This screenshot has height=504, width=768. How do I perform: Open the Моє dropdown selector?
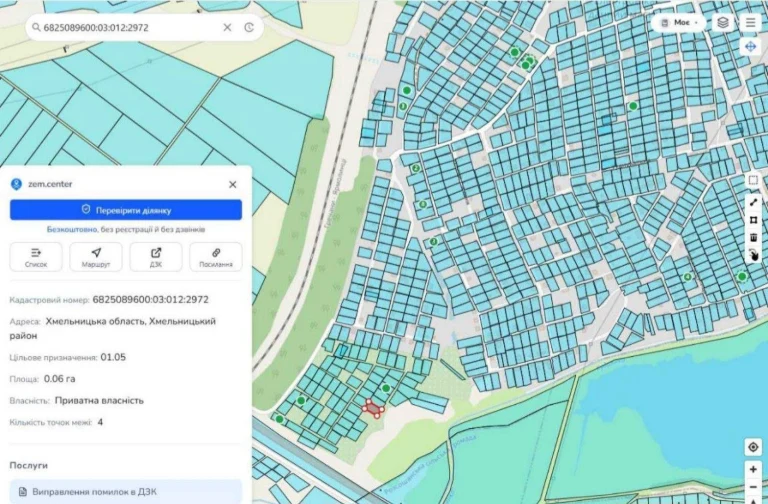tap(678, 23)
